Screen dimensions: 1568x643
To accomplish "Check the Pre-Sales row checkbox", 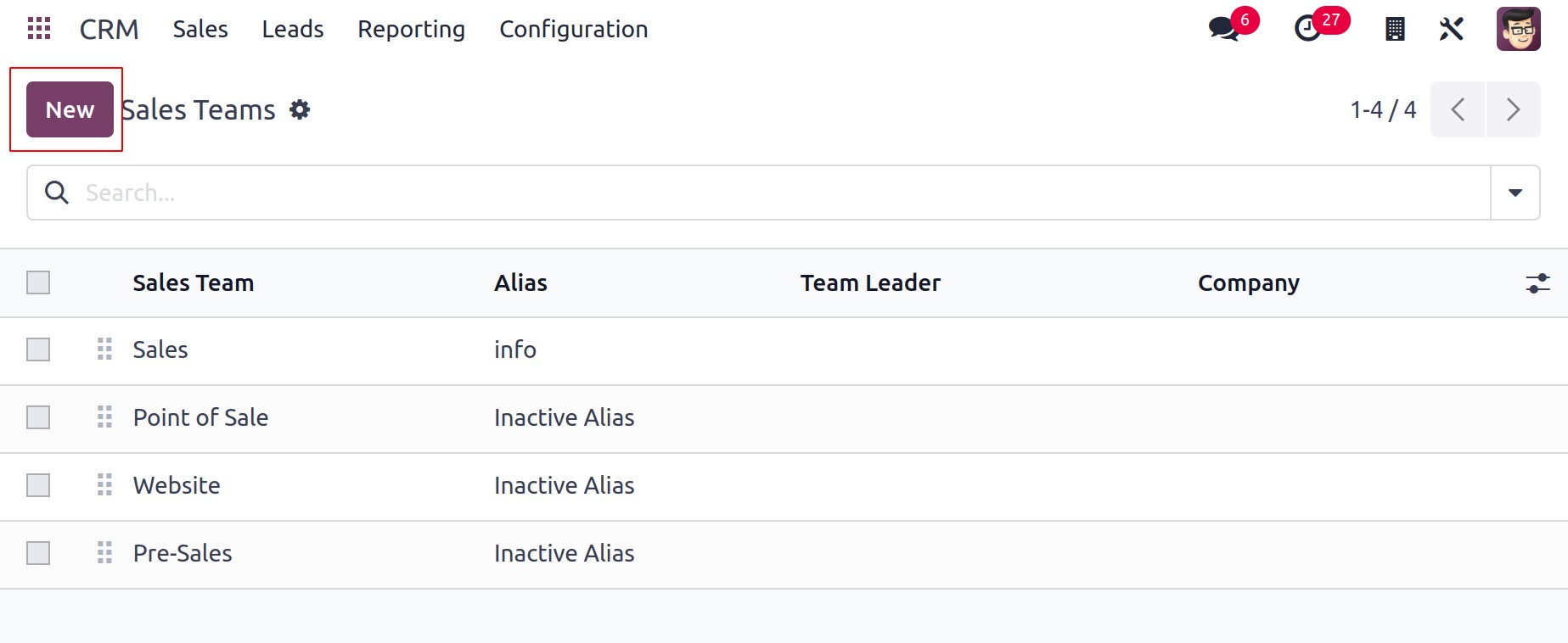I will point(38,553).
